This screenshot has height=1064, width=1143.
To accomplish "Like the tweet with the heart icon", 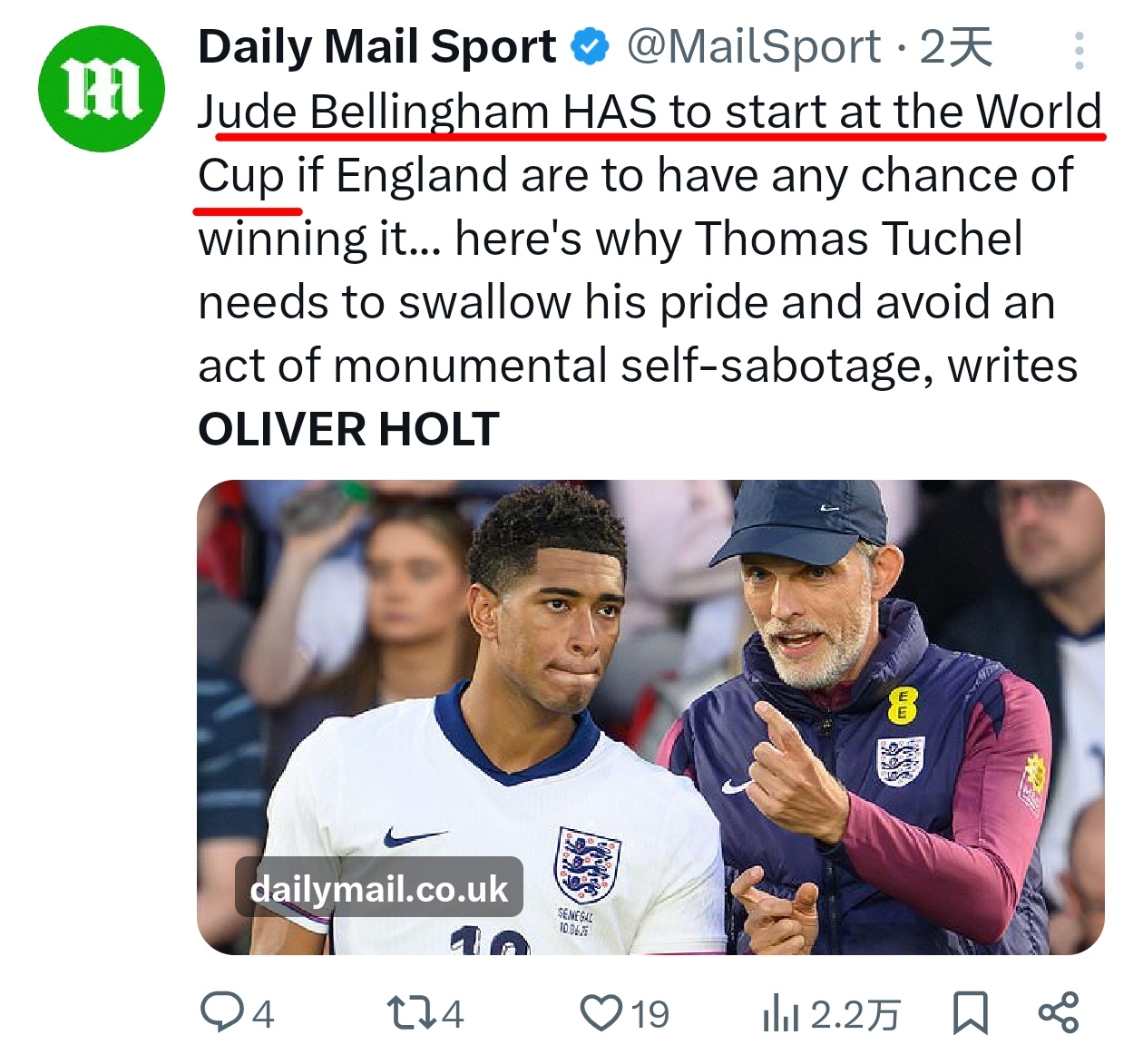I will (601, 1012).
